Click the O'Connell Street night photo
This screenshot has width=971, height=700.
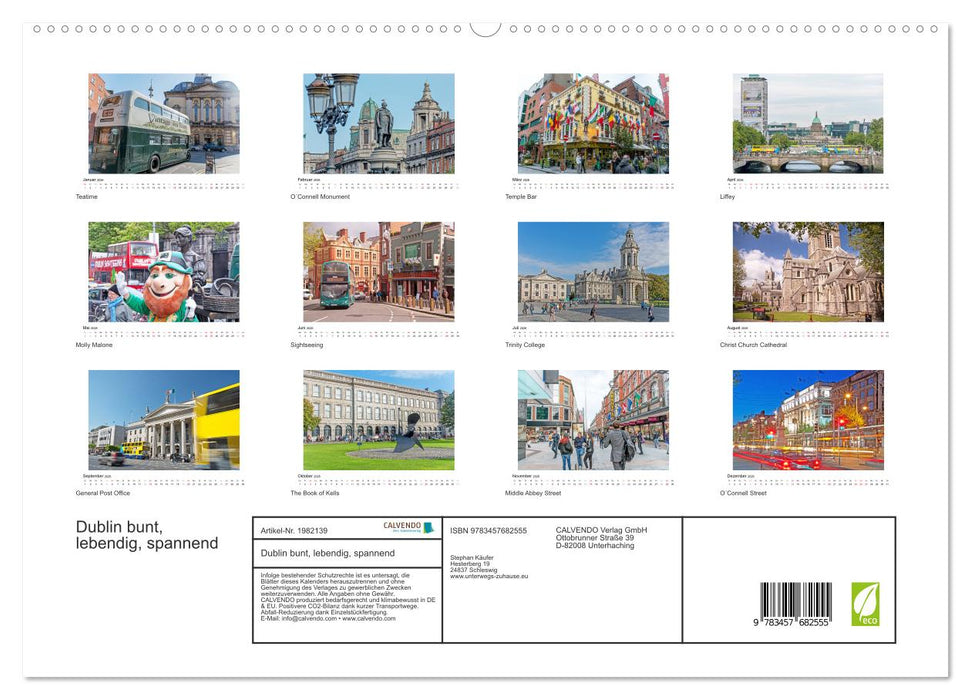tap(808, 420)
